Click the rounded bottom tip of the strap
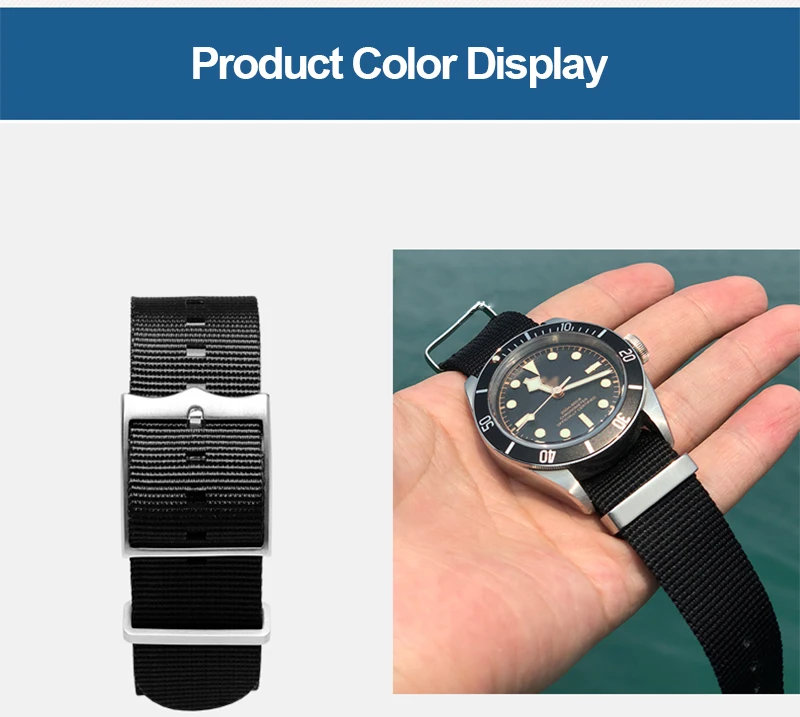Image resolution: width=800 pixels, height=717 pixels. point(198,700)
